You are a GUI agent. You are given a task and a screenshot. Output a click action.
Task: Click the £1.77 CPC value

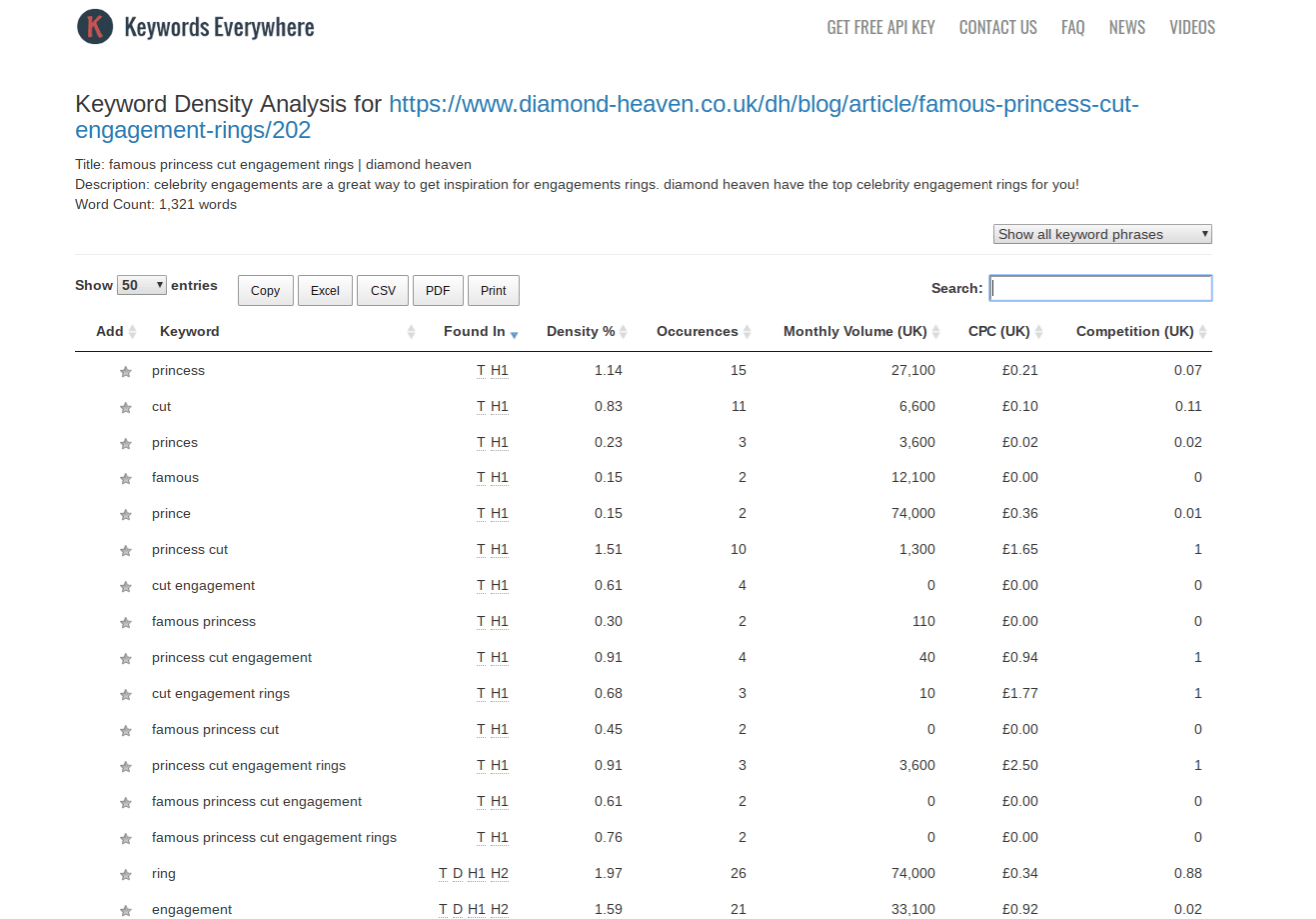1020,693
